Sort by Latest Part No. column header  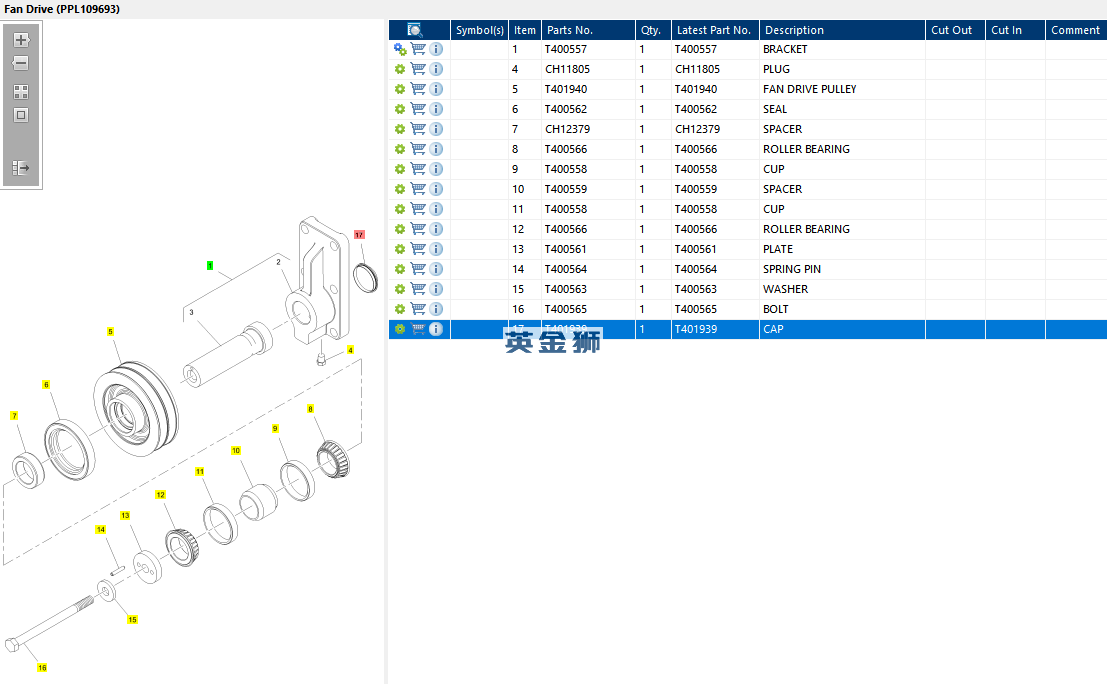click(715, 30)
